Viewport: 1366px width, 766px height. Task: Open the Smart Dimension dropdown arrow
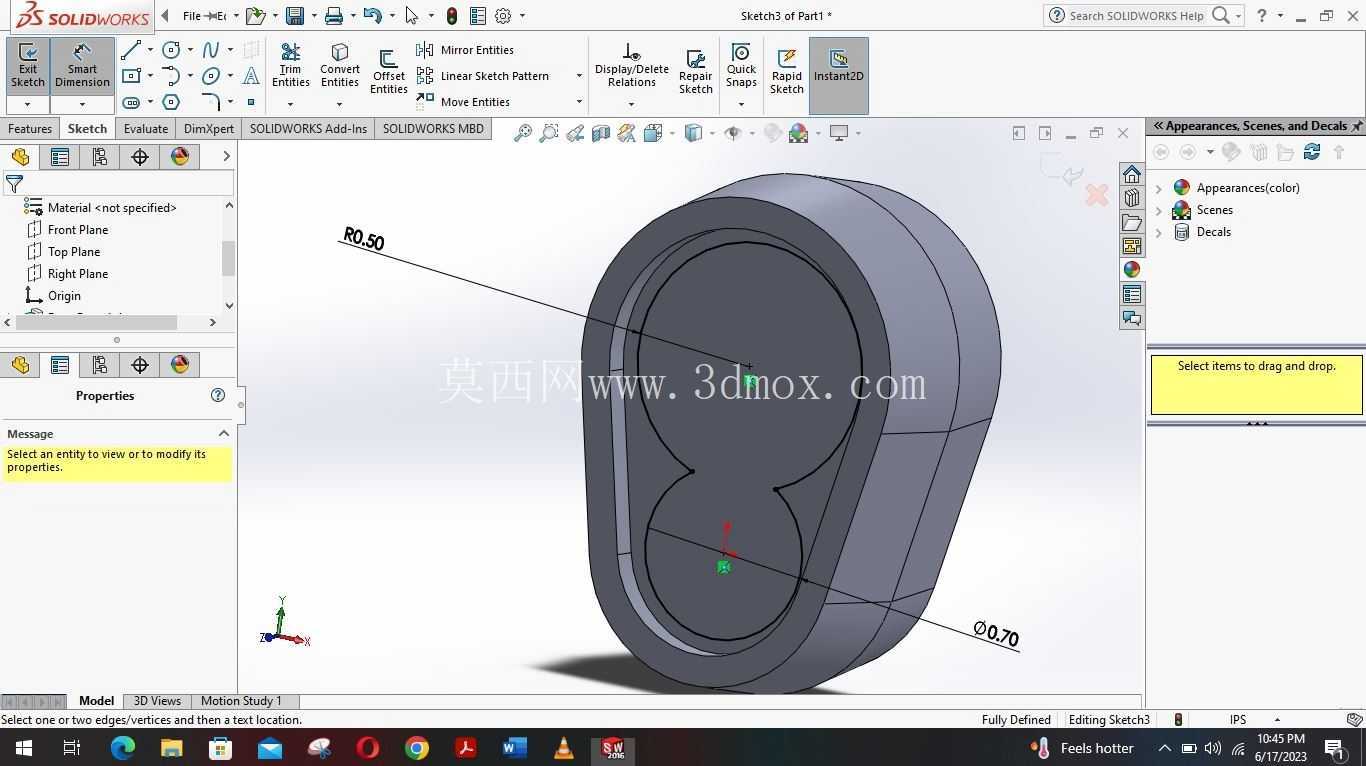point(82,104)
